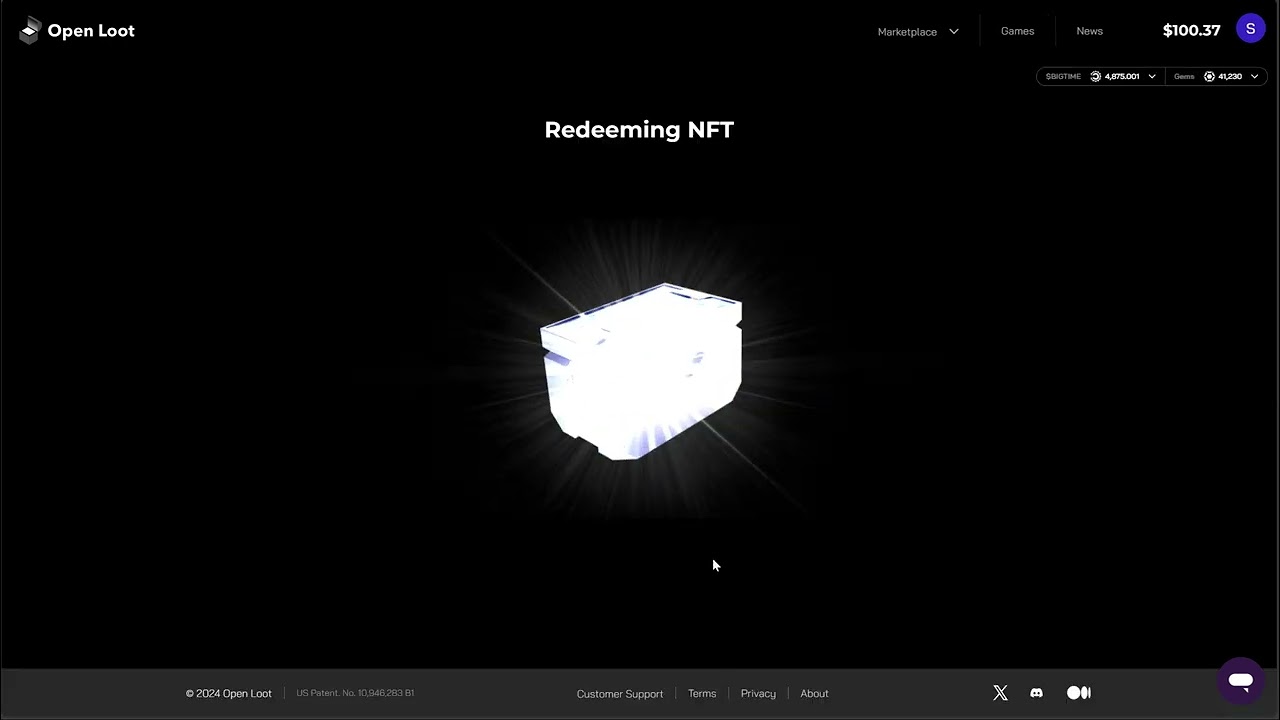Click the "Open Loot" brand text
This screenshot has width=1280, height=720.
pyautogui.click(x=91, y=31)
